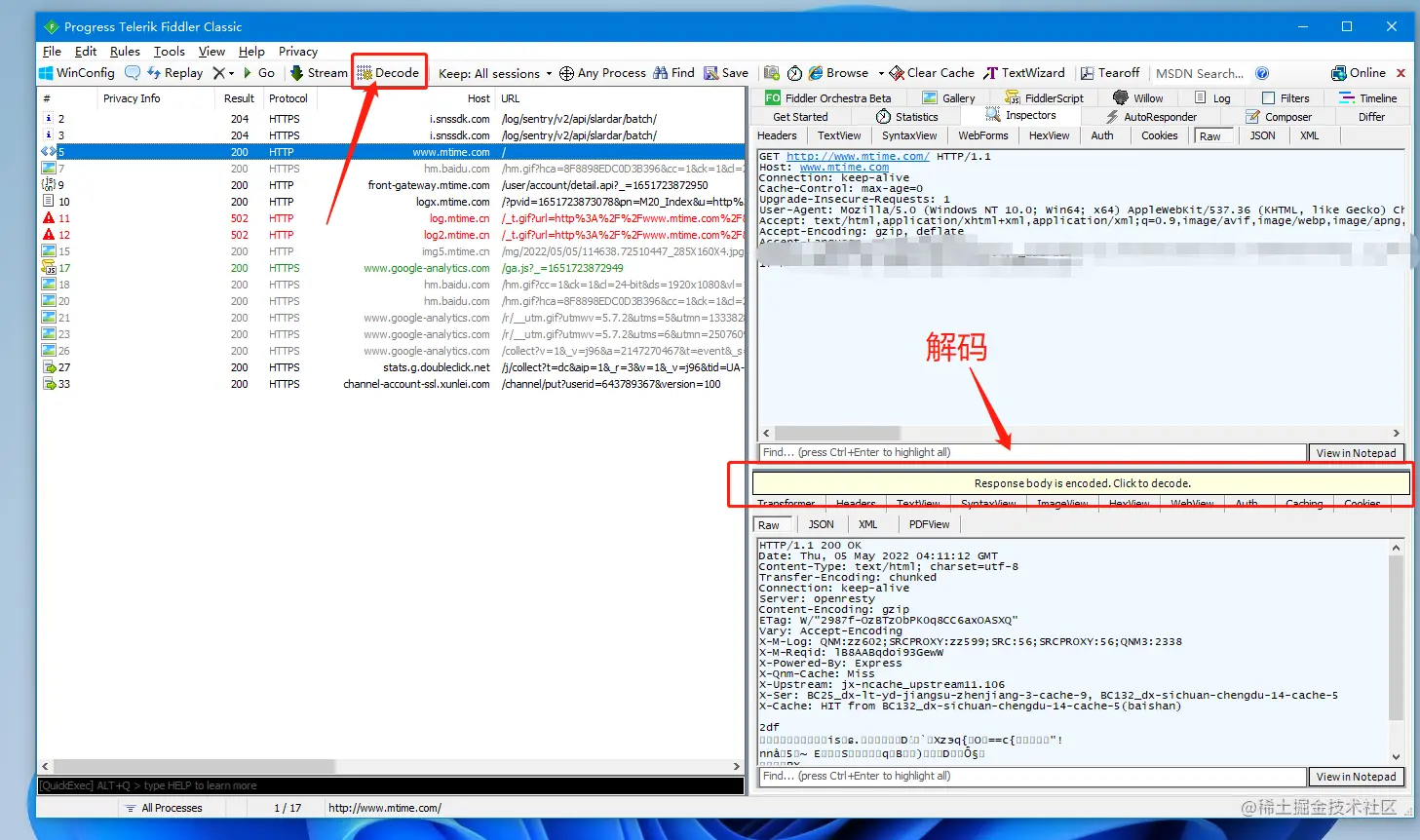Click the comment speech bubble icon
The image size is (1420, 840).
(133, 73)
